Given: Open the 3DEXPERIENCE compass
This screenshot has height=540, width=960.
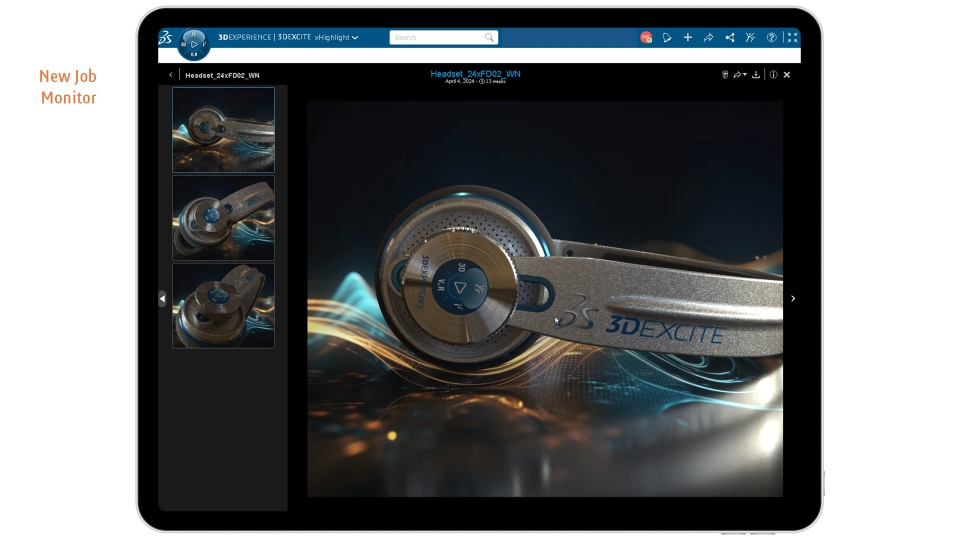Looking at the screenshot, I should point(193,44).
